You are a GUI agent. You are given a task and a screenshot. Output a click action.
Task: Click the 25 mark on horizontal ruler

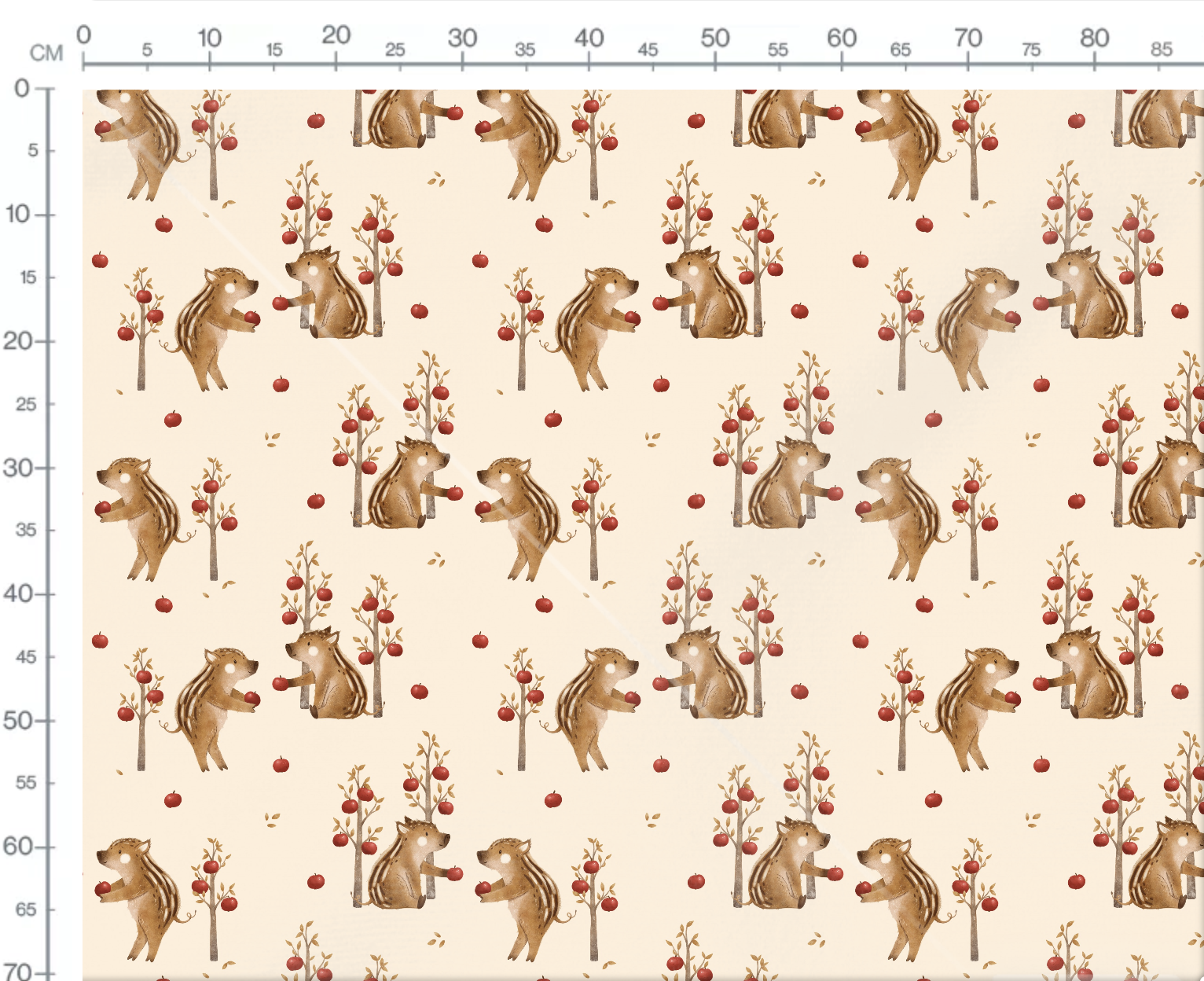tap(395, 50)
